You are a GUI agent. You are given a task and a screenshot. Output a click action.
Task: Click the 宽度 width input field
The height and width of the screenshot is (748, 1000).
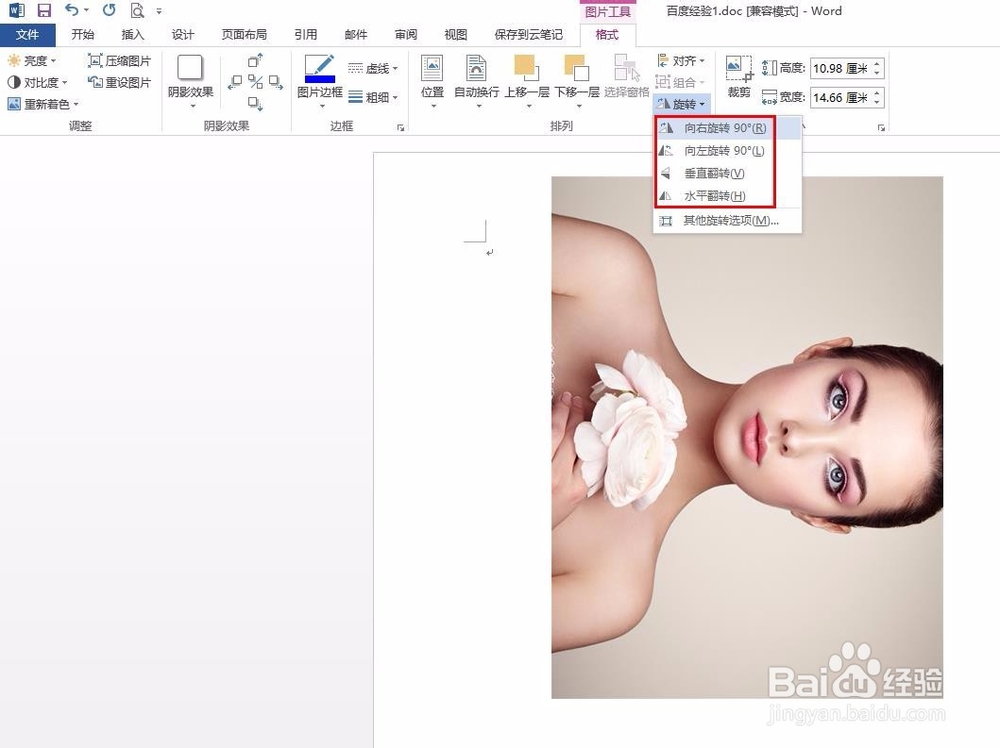(840, 98)
